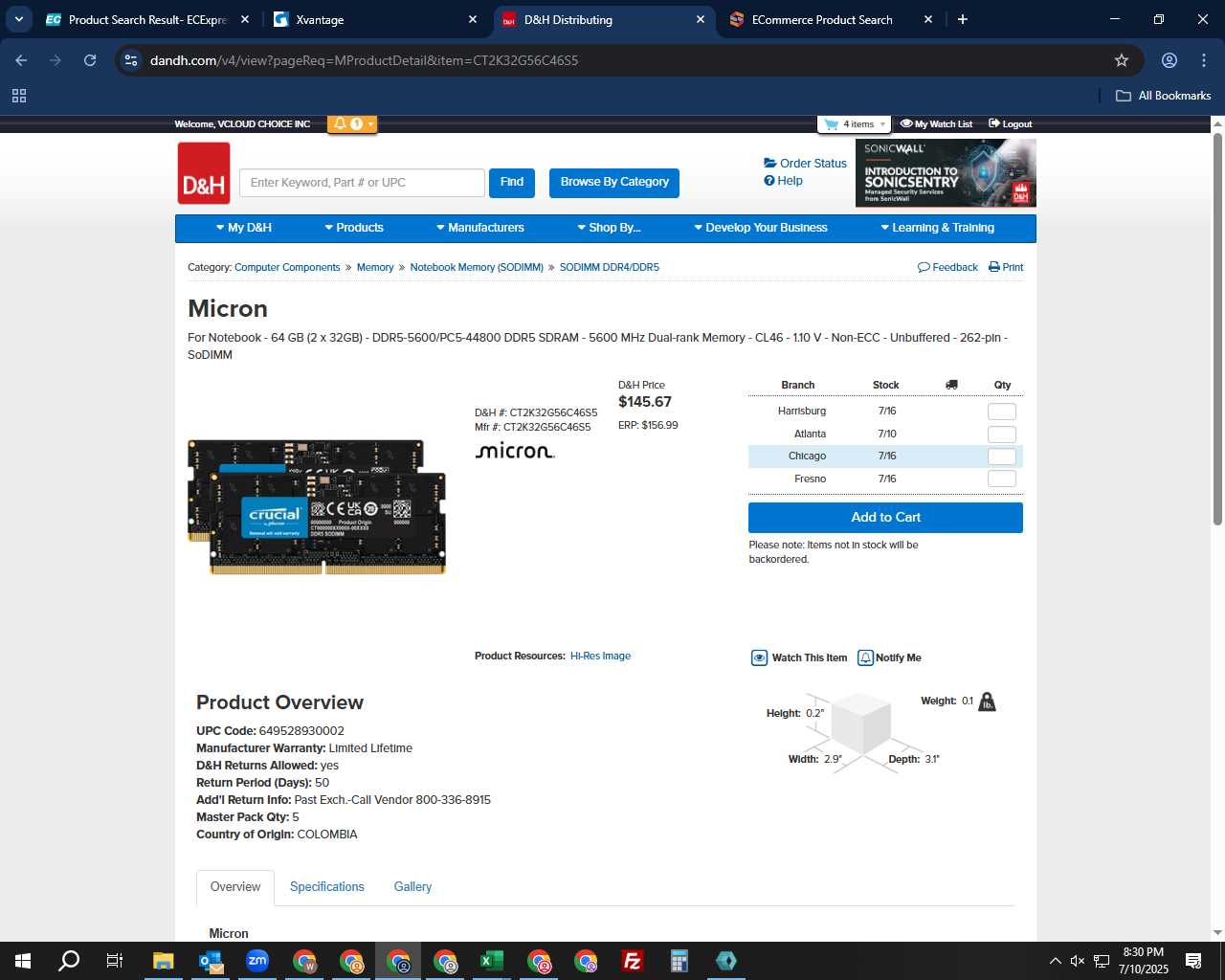The image size is (1225, 980).
Task: Click the page vertical scrollbar
Action: [x=1217, y=328]
